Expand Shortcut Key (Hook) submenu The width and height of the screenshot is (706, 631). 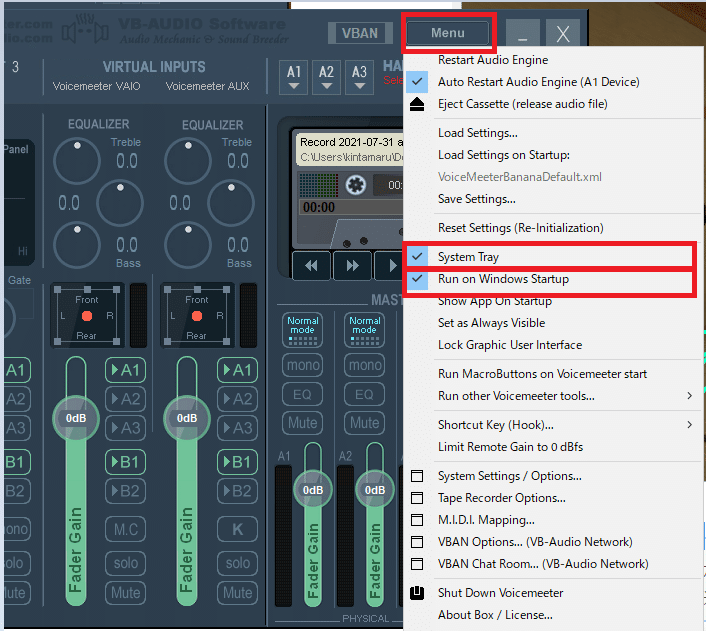click(554, 425)
